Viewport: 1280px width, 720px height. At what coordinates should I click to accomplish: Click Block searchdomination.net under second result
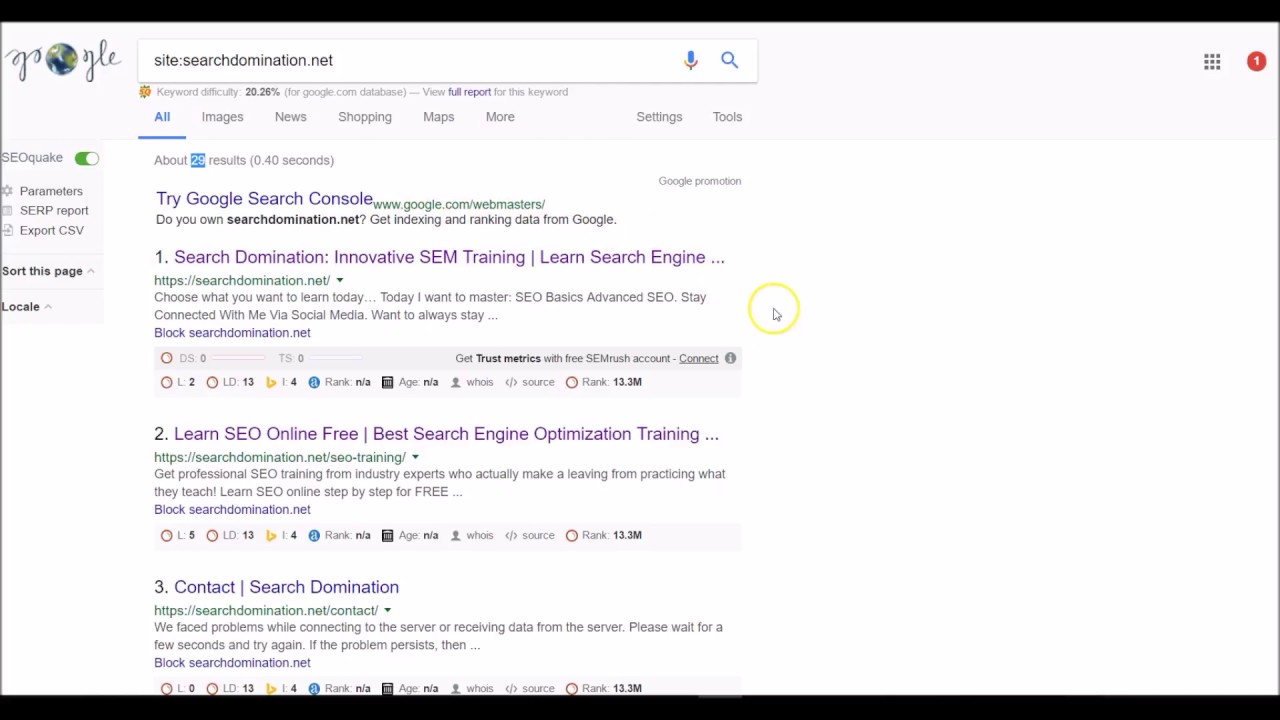point(232,510)
